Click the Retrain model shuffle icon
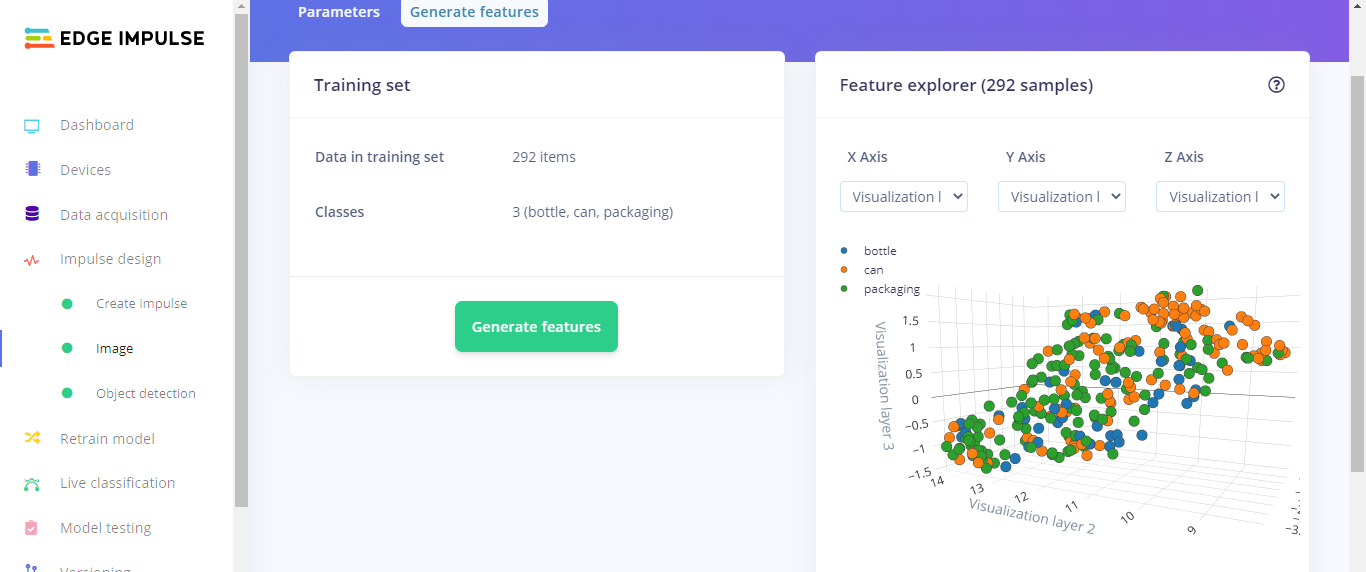Screen dimensions: 1366x572 (32, 439)
